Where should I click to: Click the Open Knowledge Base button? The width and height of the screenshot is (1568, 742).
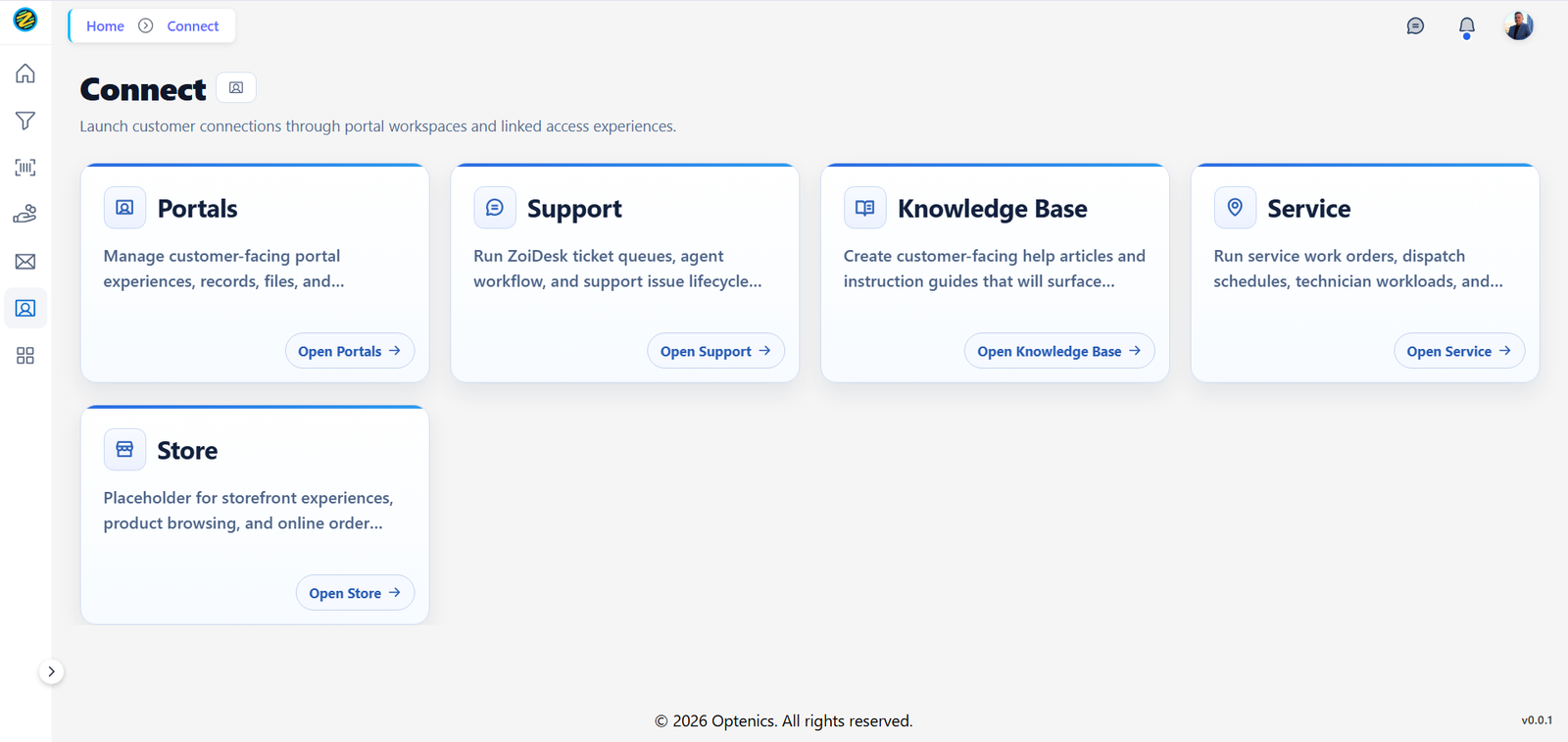point(1059,351)
